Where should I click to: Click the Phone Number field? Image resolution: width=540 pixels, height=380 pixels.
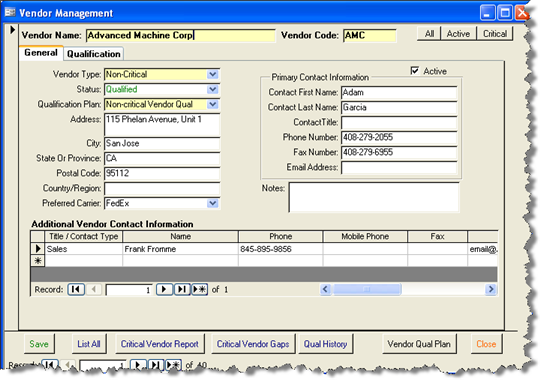coord(399,137)
